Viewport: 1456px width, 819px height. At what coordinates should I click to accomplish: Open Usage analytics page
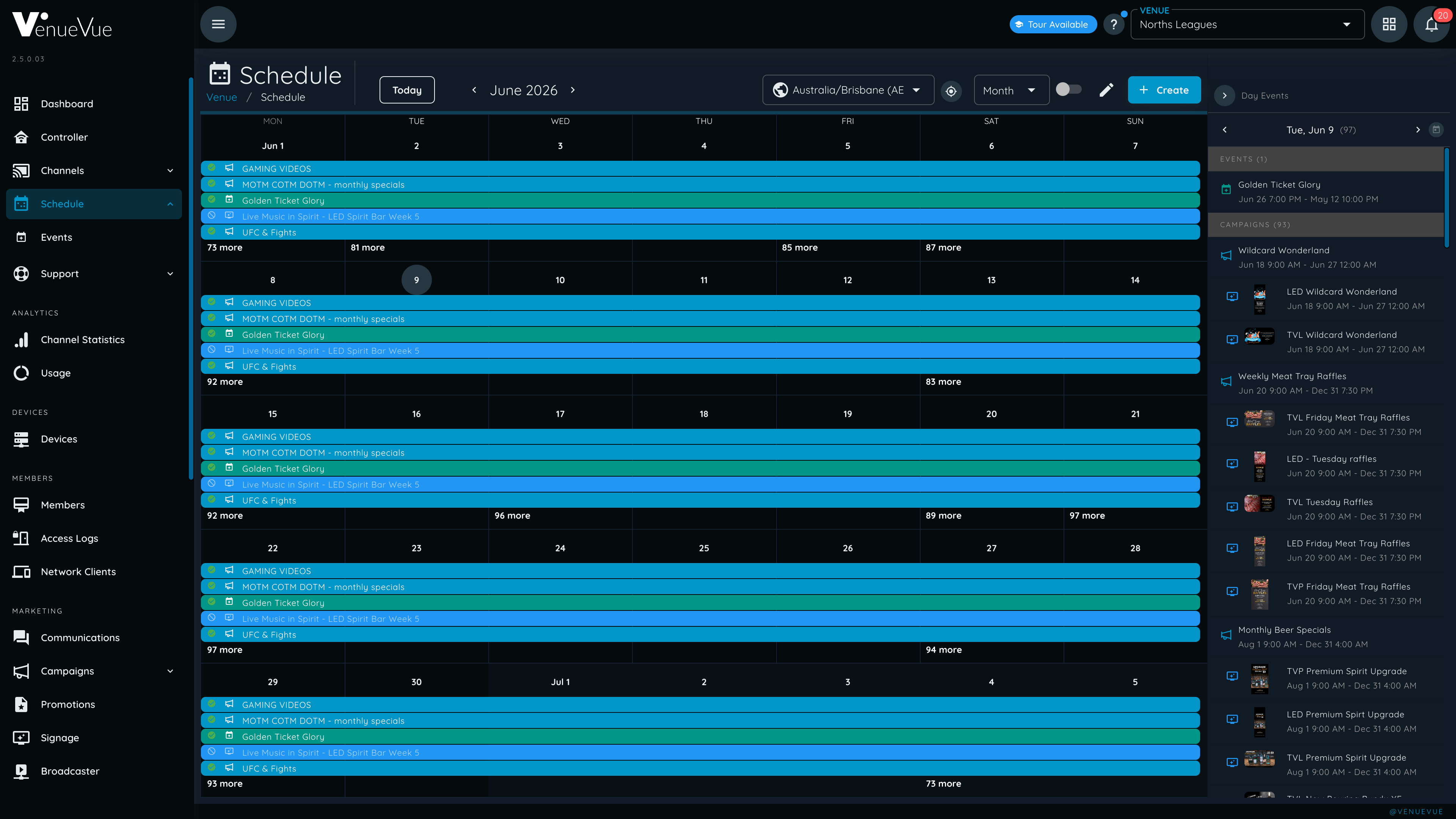click(94, 373)
